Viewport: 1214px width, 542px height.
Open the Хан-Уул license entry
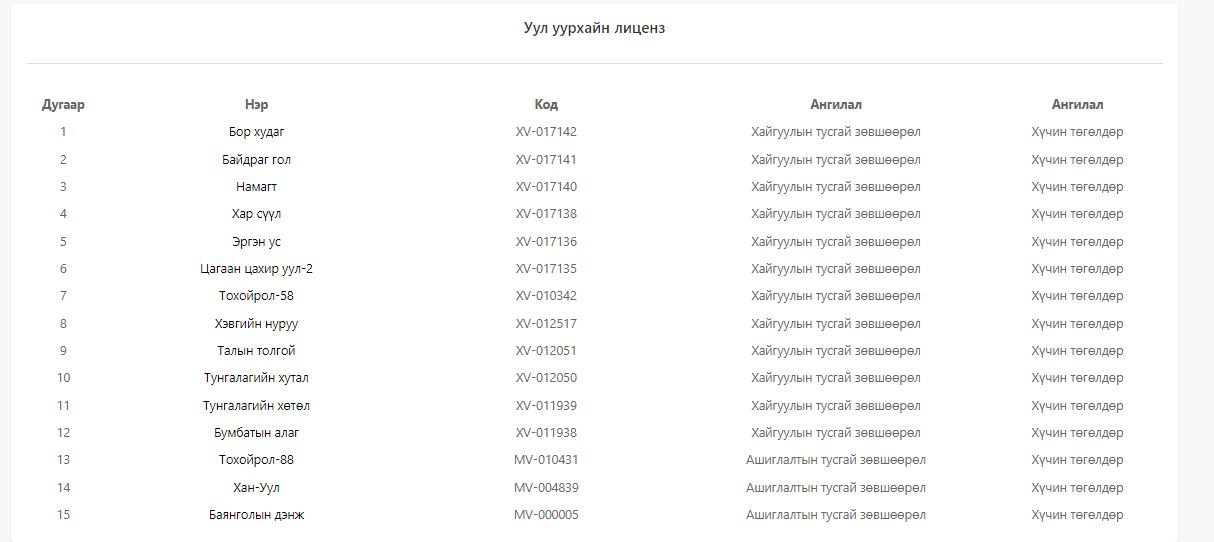pos(256,488)
